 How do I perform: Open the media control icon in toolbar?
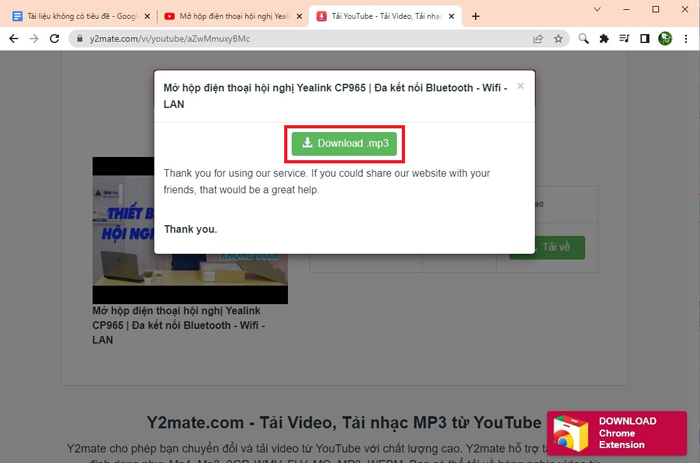624,39
